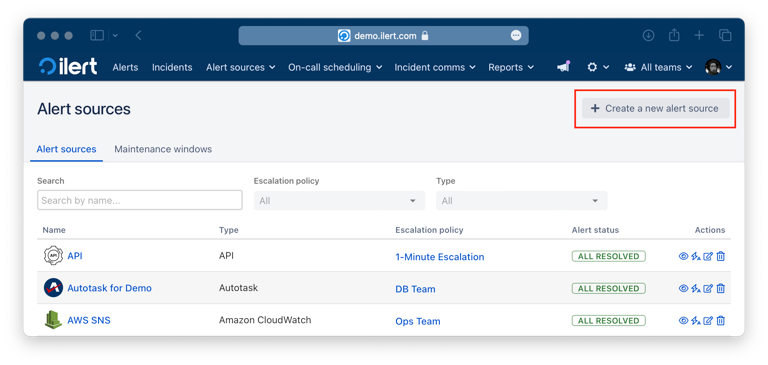Image resolution: width=768 pixels, height=365 pixels.
Task: Expand the Reports dropdown
Action: click(x=511, y=68)
